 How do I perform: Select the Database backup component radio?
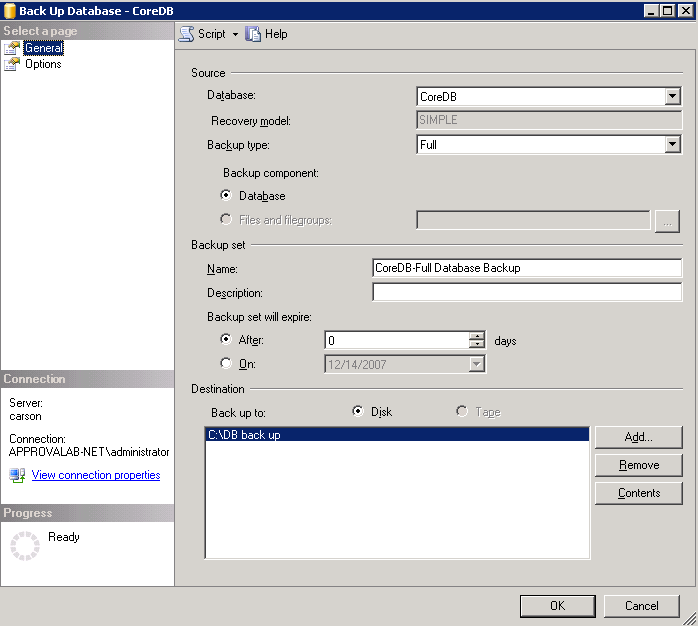tap(226, 196)
